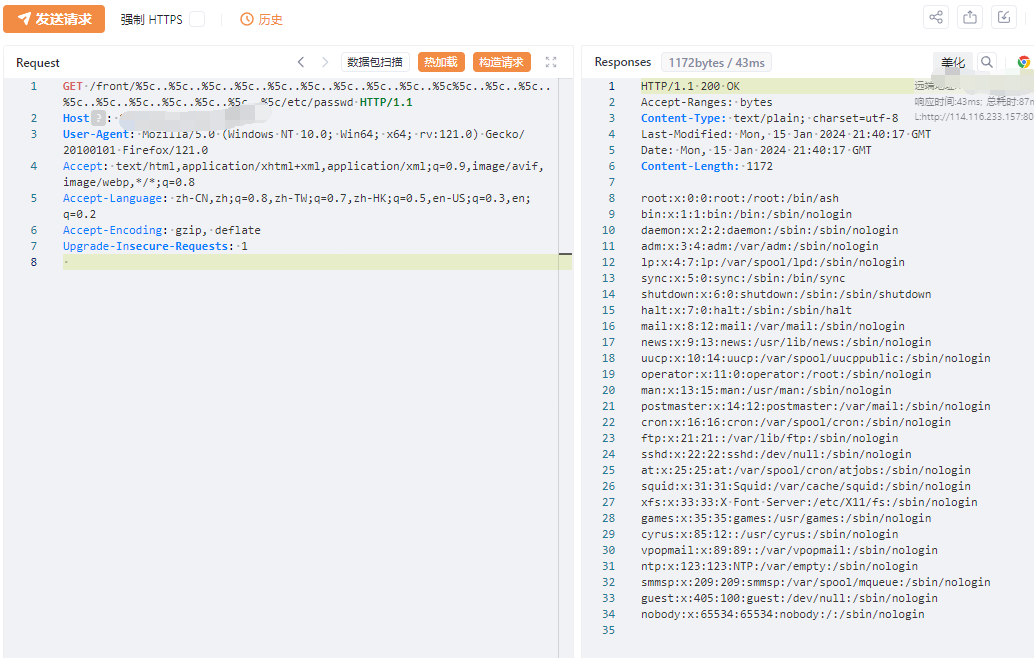The width and height of the screenshot is (1034, 658).
Task: Go to previous request with left arrow
Action: click(301, 62)
